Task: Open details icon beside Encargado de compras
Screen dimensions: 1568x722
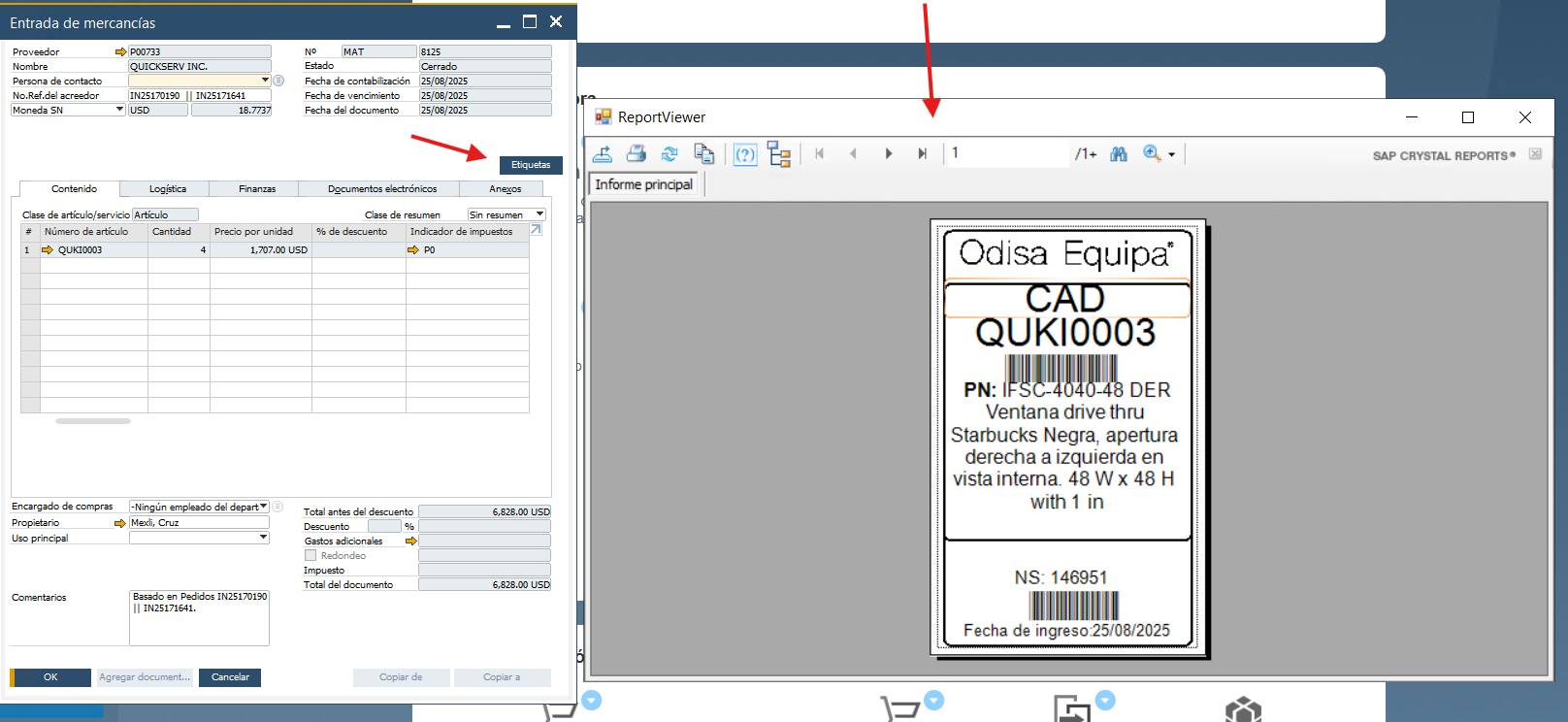Action: click(278, 507)
